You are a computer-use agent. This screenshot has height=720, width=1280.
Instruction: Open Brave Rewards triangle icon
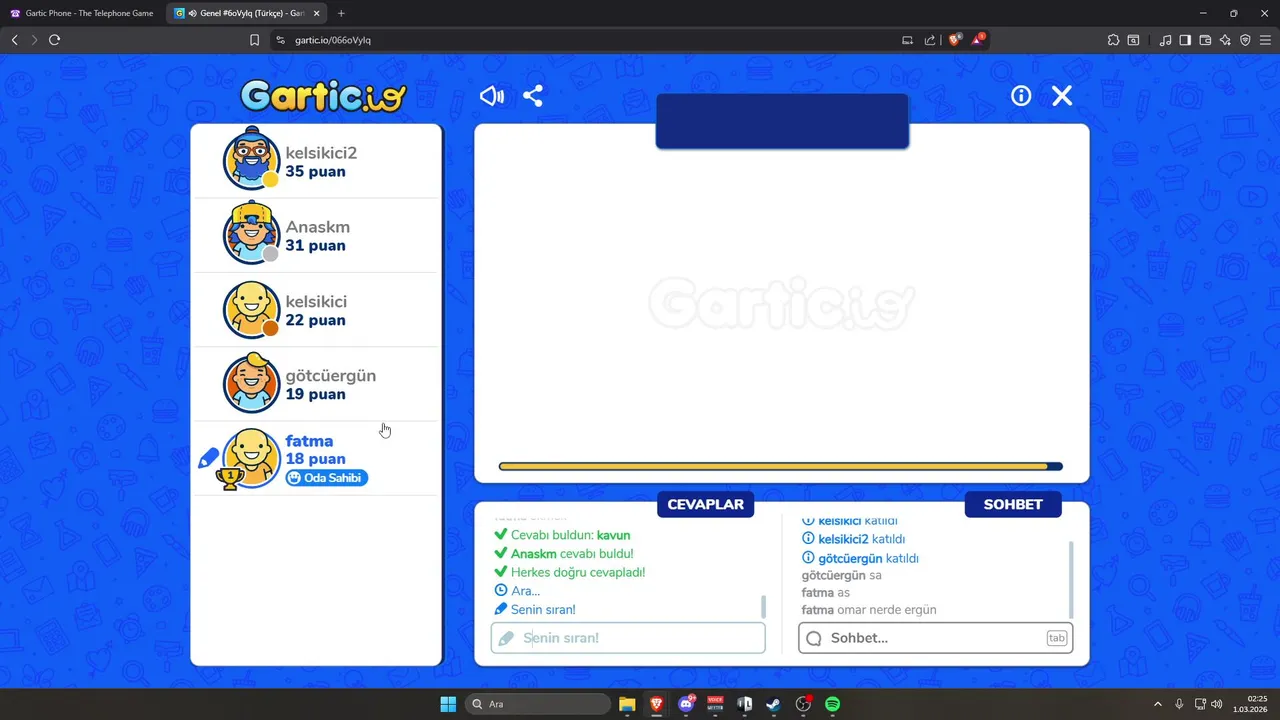click(978, 40)
